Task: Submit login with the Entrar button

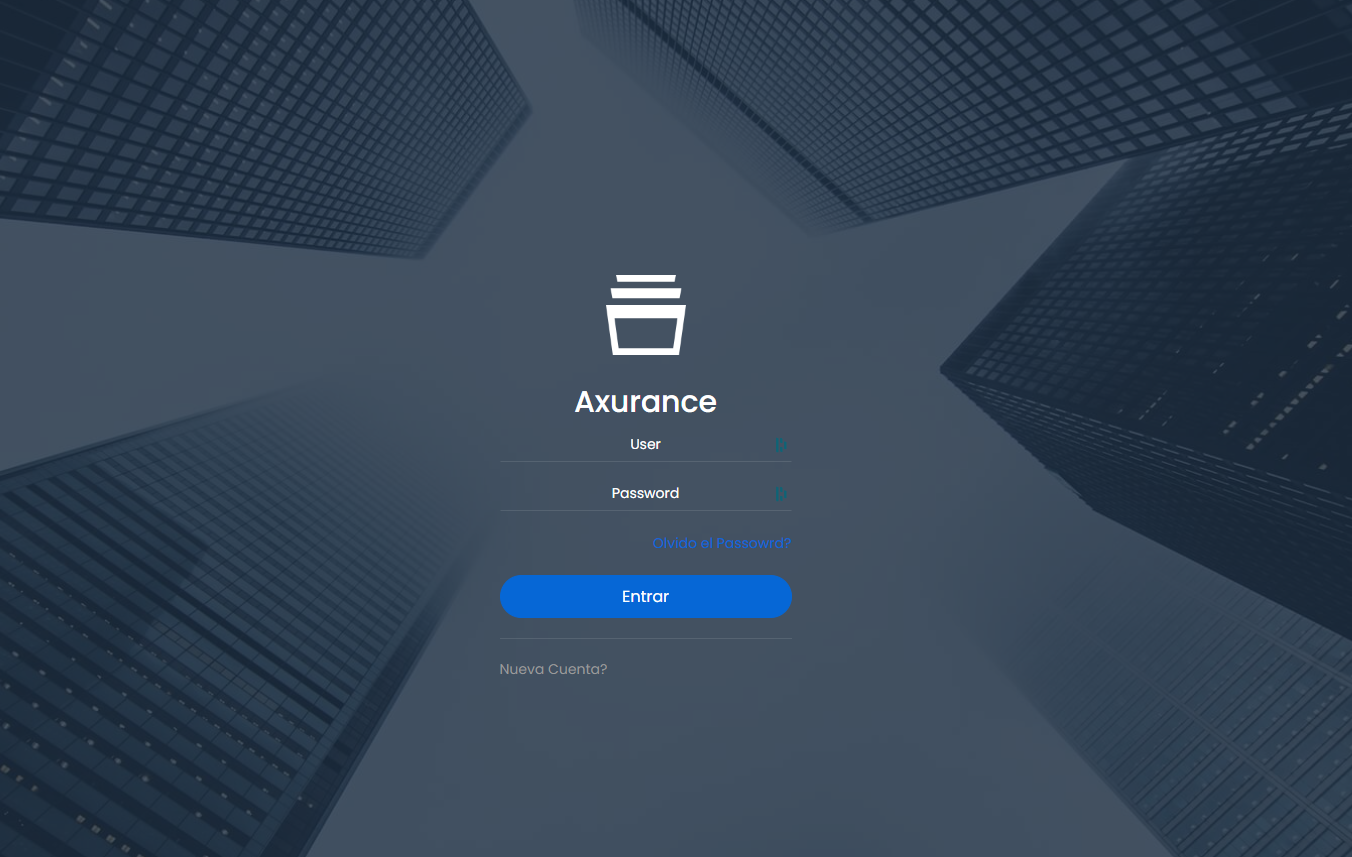Action: click(646, 596)
